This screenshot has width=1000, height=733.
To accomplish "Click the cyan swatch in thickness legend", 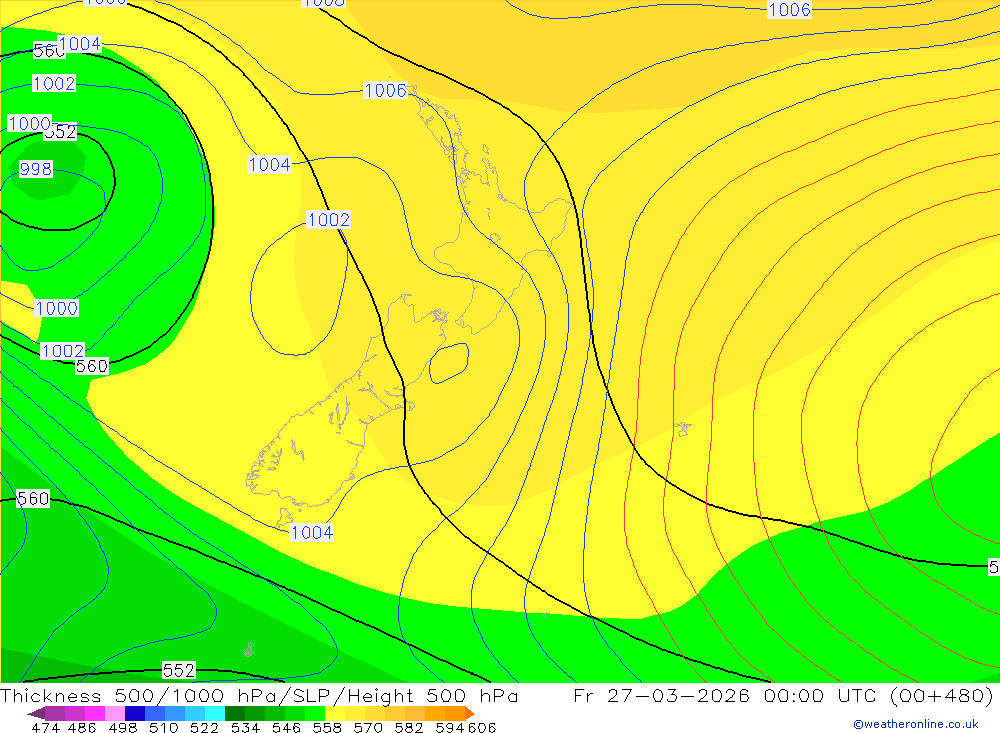I will [x=215, y=713].
